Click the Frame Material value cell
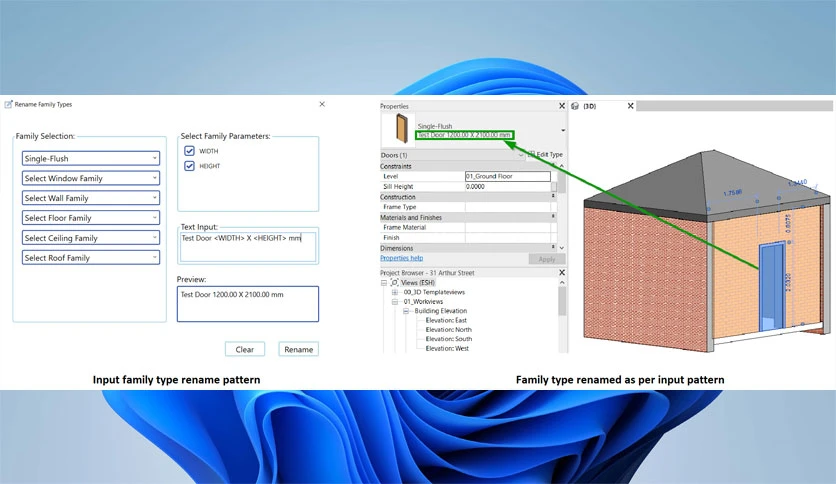Screen dimensions: 836x484 pos(508,227)
